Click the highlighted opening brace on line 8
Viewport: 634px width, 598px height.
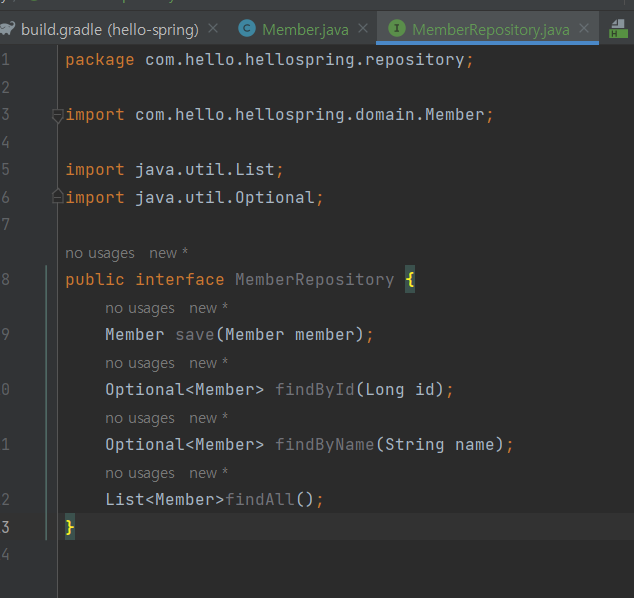(x=410, y=279)
